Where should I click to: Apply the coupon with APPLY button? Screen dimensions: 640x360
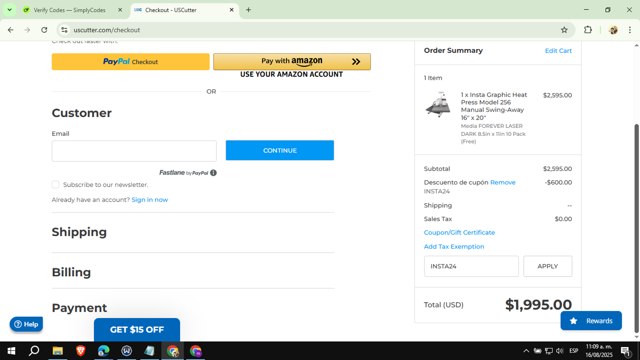click(x=547, y=266)
